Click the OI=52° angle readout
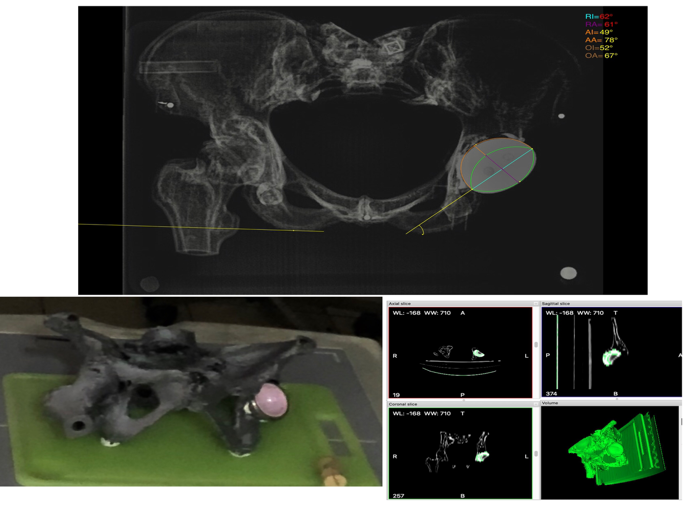The height and width of the screenshot is (525, 700). [x=599, y=48]
